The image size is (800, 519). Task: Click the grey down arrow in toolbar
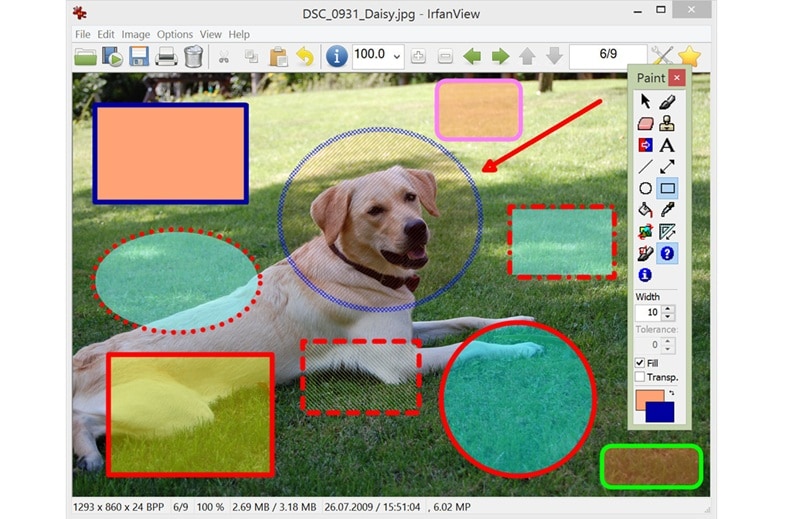554,56
